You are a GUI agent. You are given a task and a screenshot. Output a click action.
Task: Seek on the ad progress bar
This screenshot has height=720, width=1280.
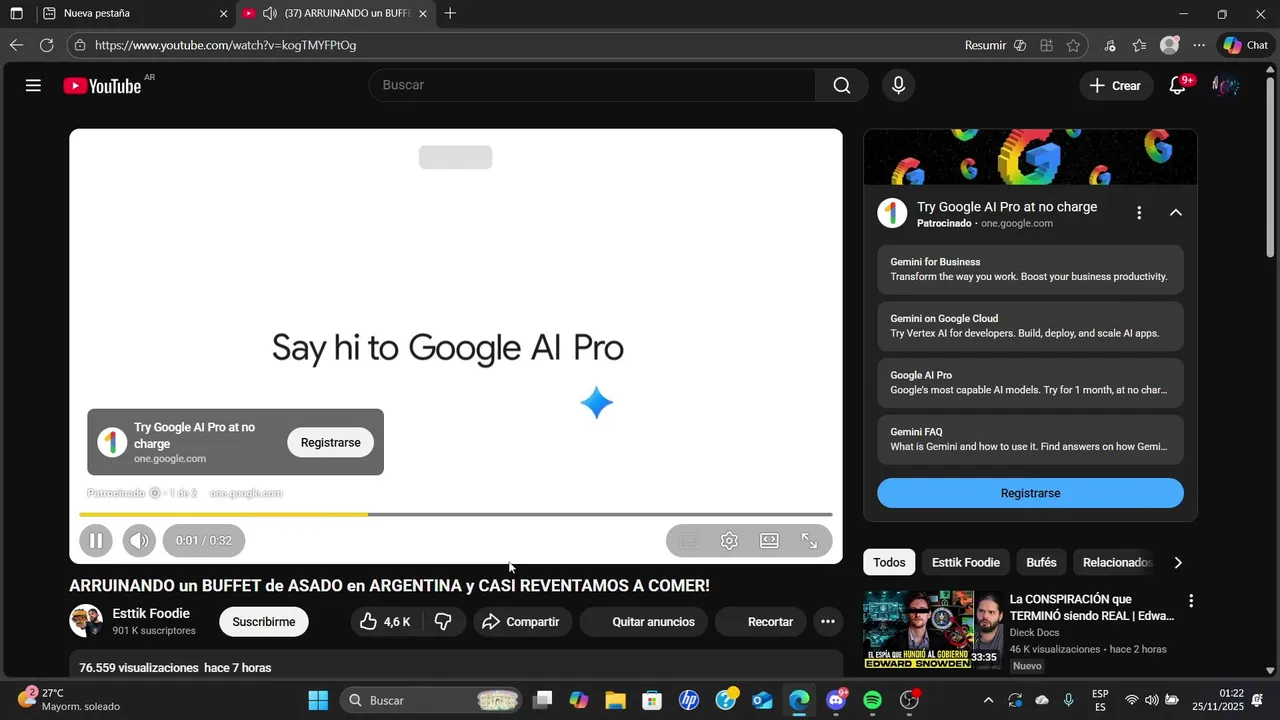pyautogui.click(x=456, y=514)
